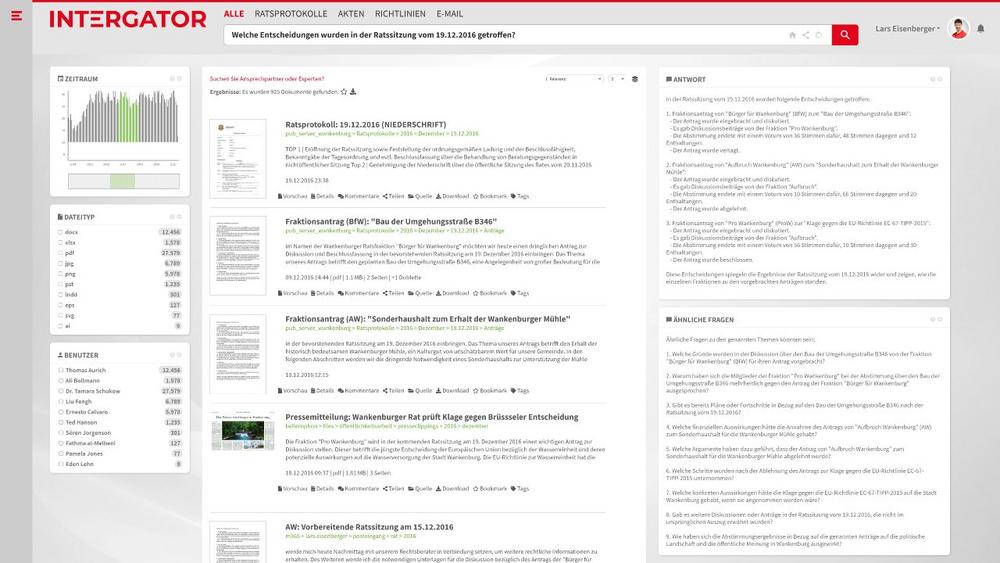Download the Umgehungsstraße B346 Fraktionsantrag
This screenshot has height=563, width=1000.
tap(452, 293)
